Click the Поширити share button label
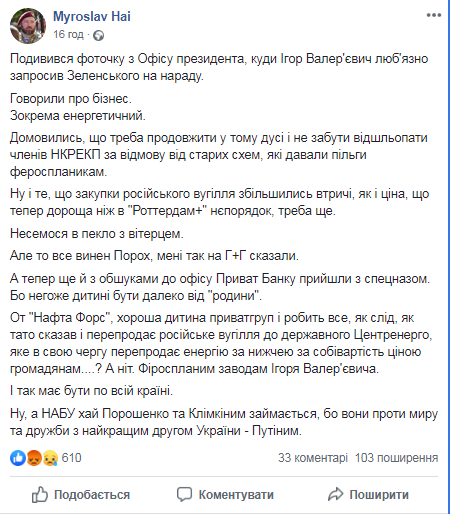 [379, 495]
